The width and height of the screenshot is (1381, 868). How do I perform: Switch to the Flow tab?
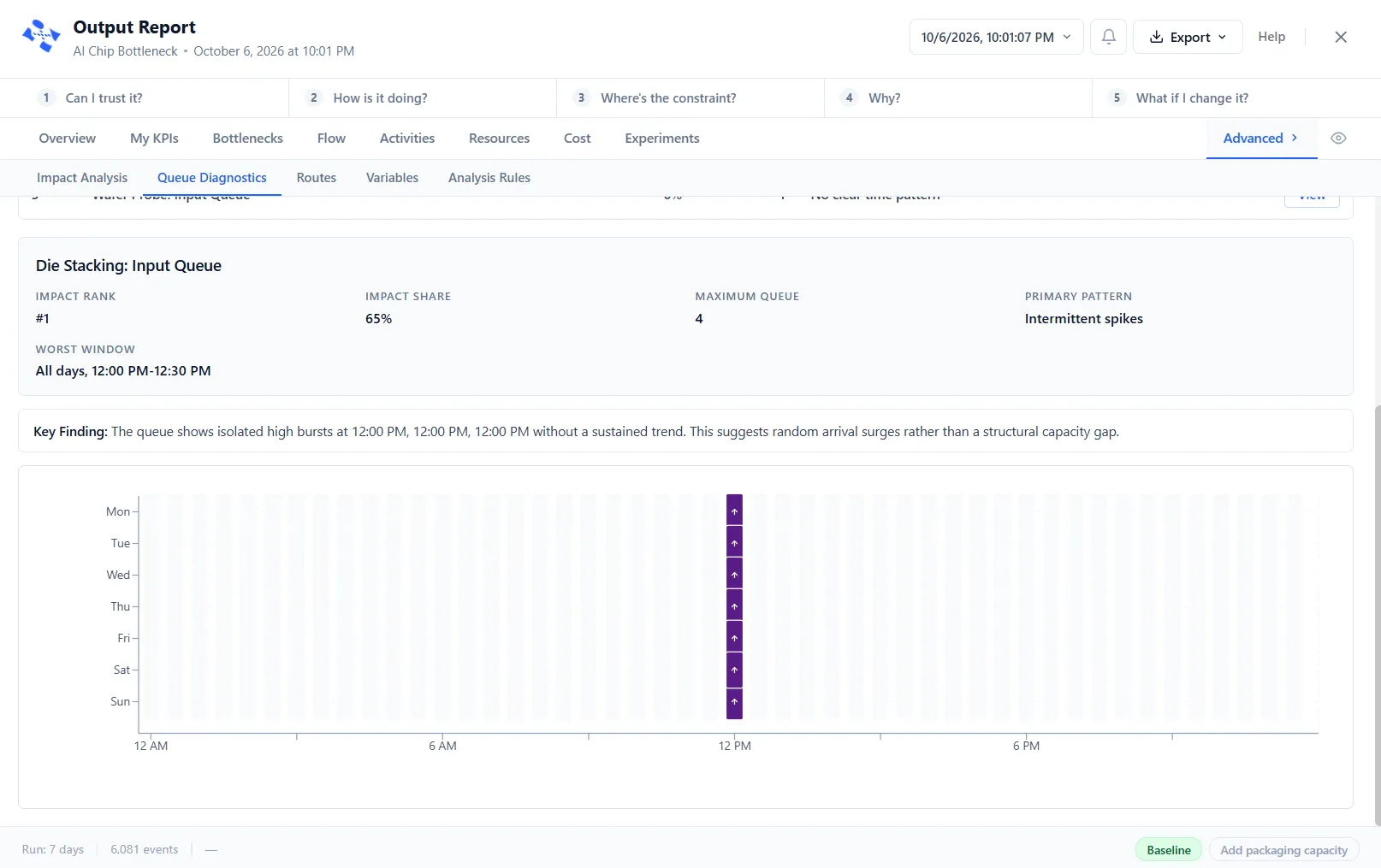[x=331, y=139]
